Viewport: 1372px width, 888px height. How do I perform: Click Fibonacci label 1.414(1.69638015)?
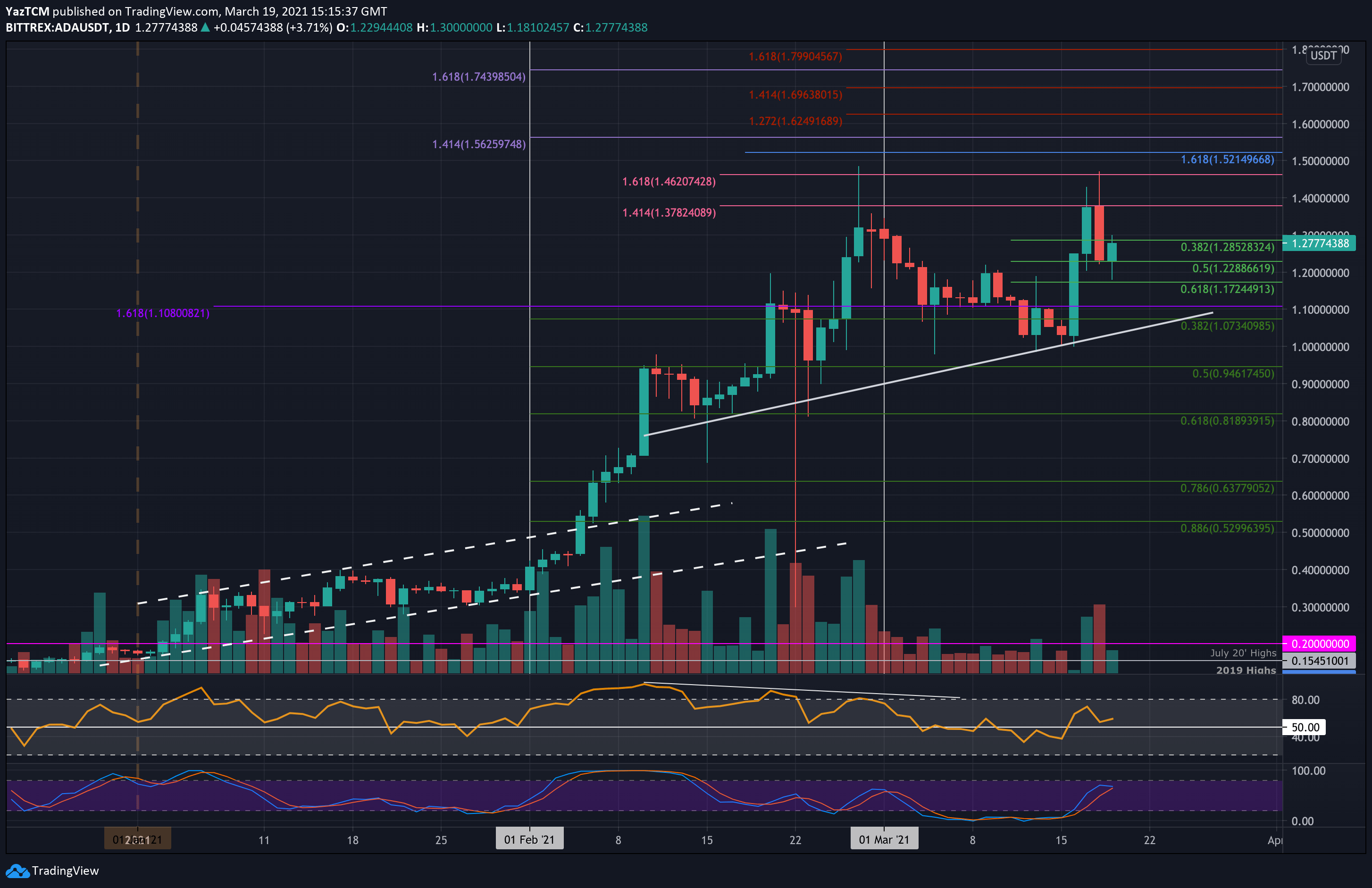coord(795,94)
